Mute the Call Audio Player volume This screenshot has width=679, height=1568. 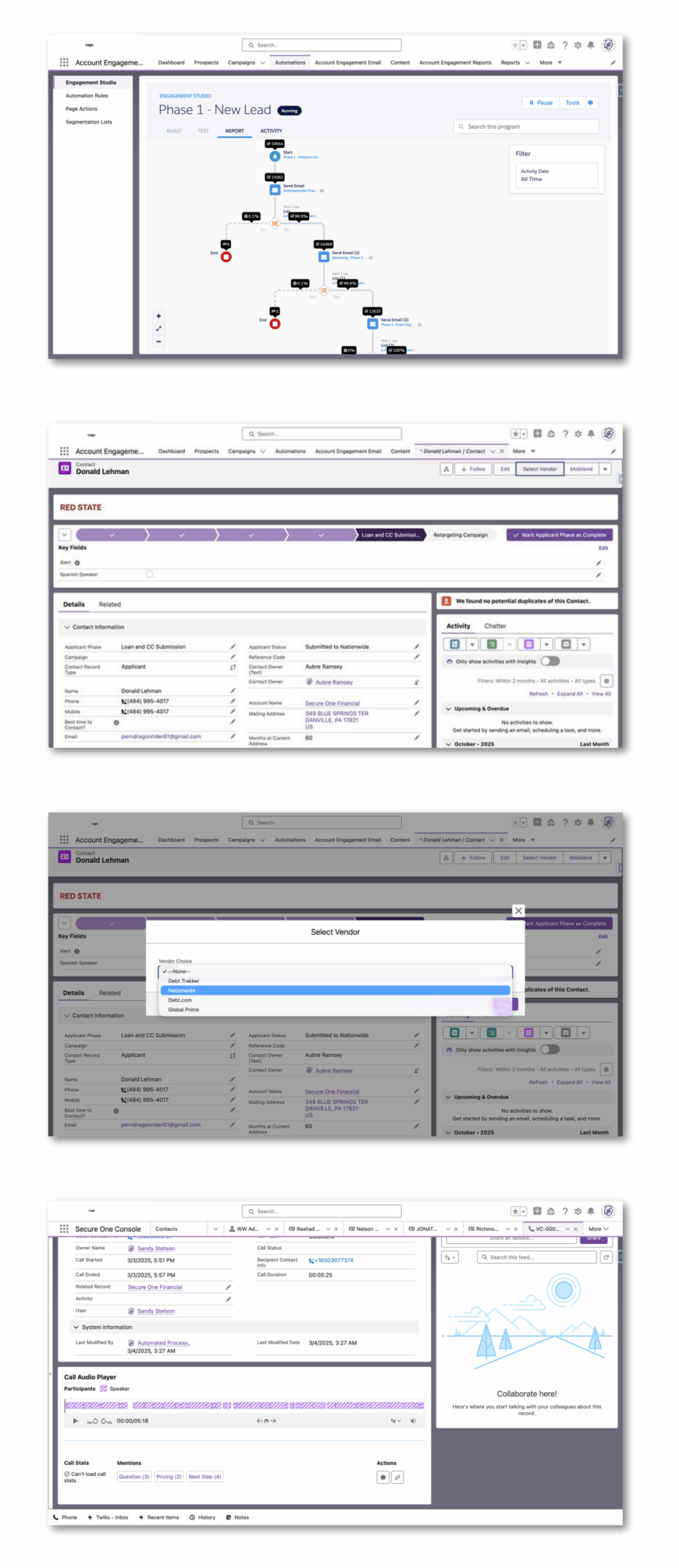coord(413,1420)
